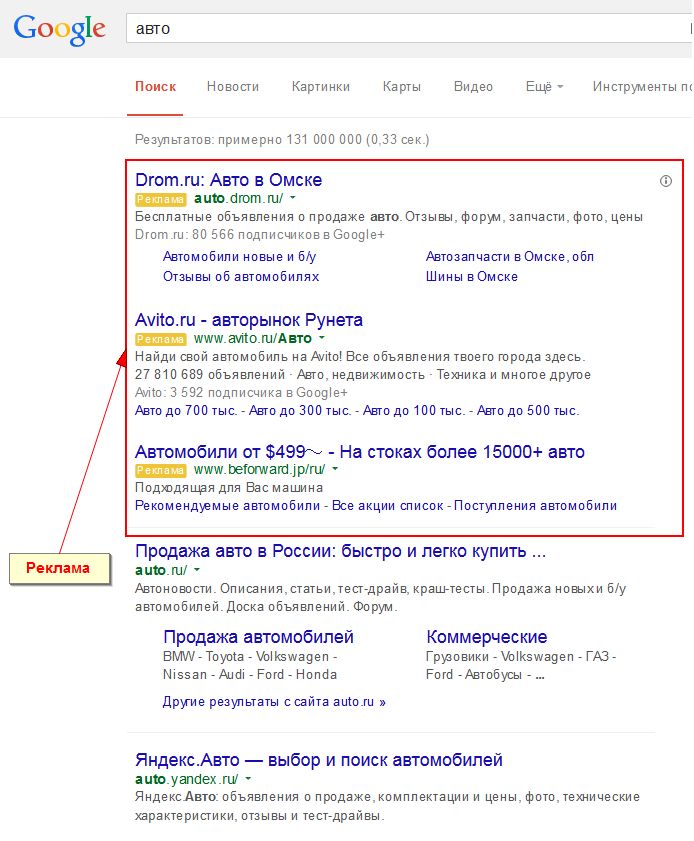Open the Инструменты поиска option
Screen dimensions: 694x841
tap(643, 86)
